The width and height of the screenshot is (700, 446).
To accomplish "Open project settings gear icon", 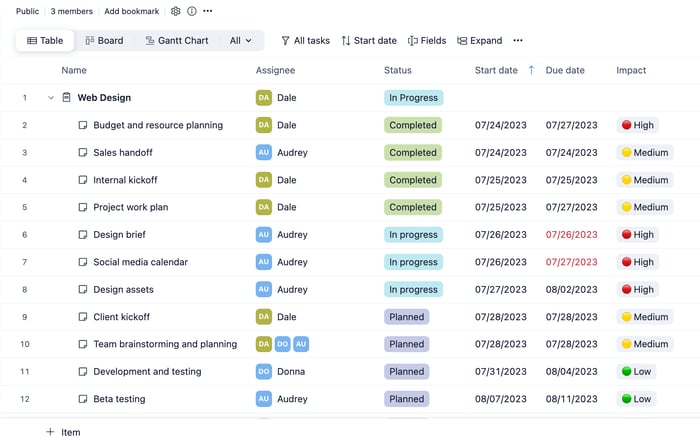I will point(175,11).
